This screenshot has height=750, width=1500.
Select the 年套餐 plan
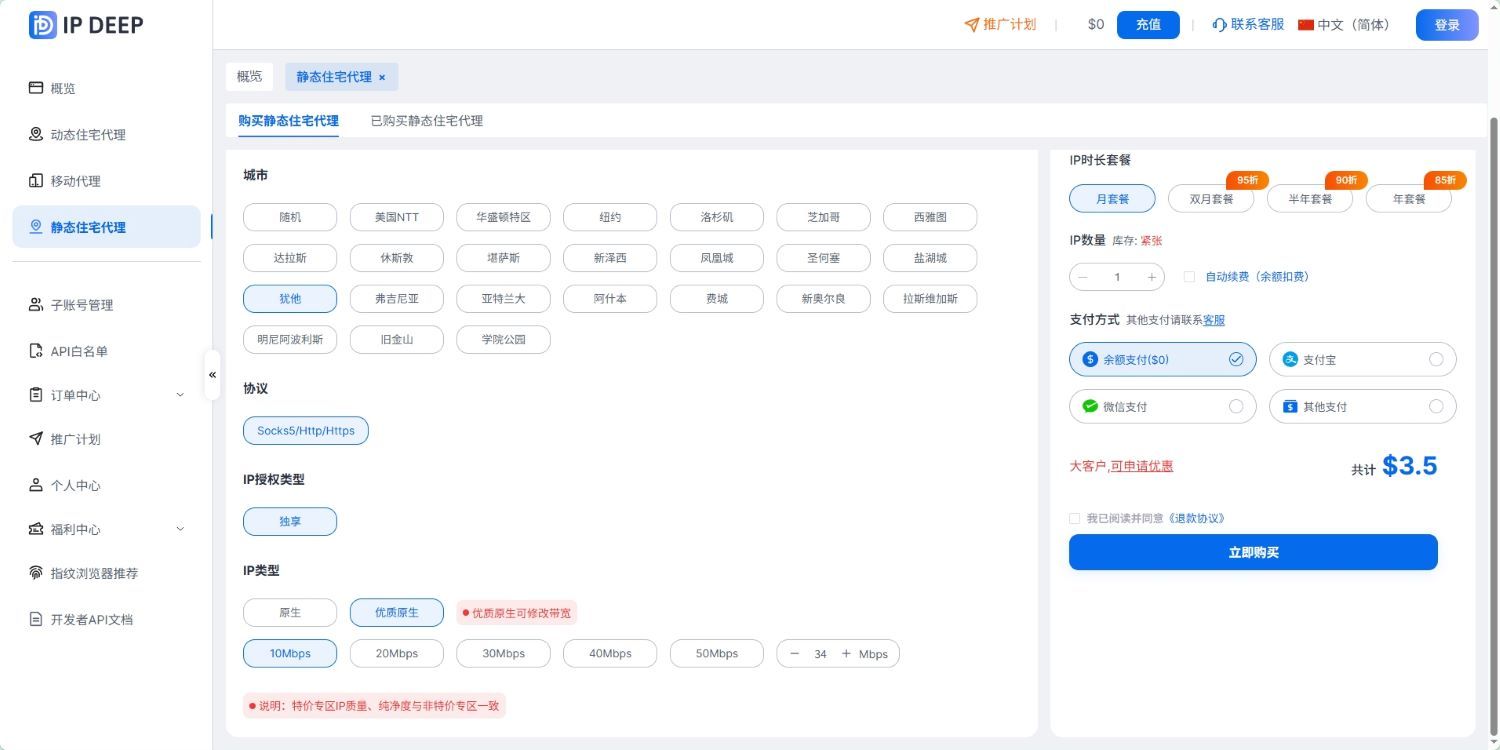pos(1409,198)
